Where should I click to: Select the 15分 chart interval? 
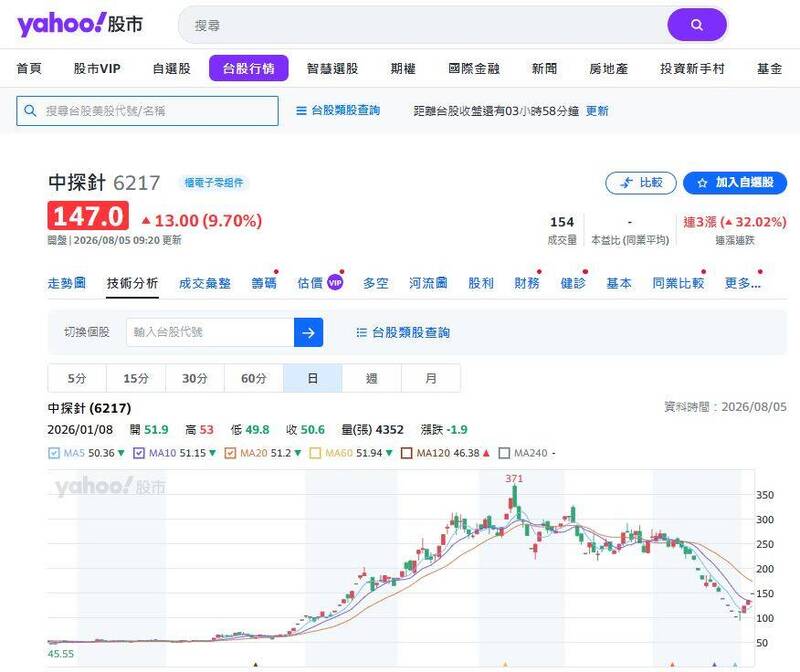(x=136, y=378)
